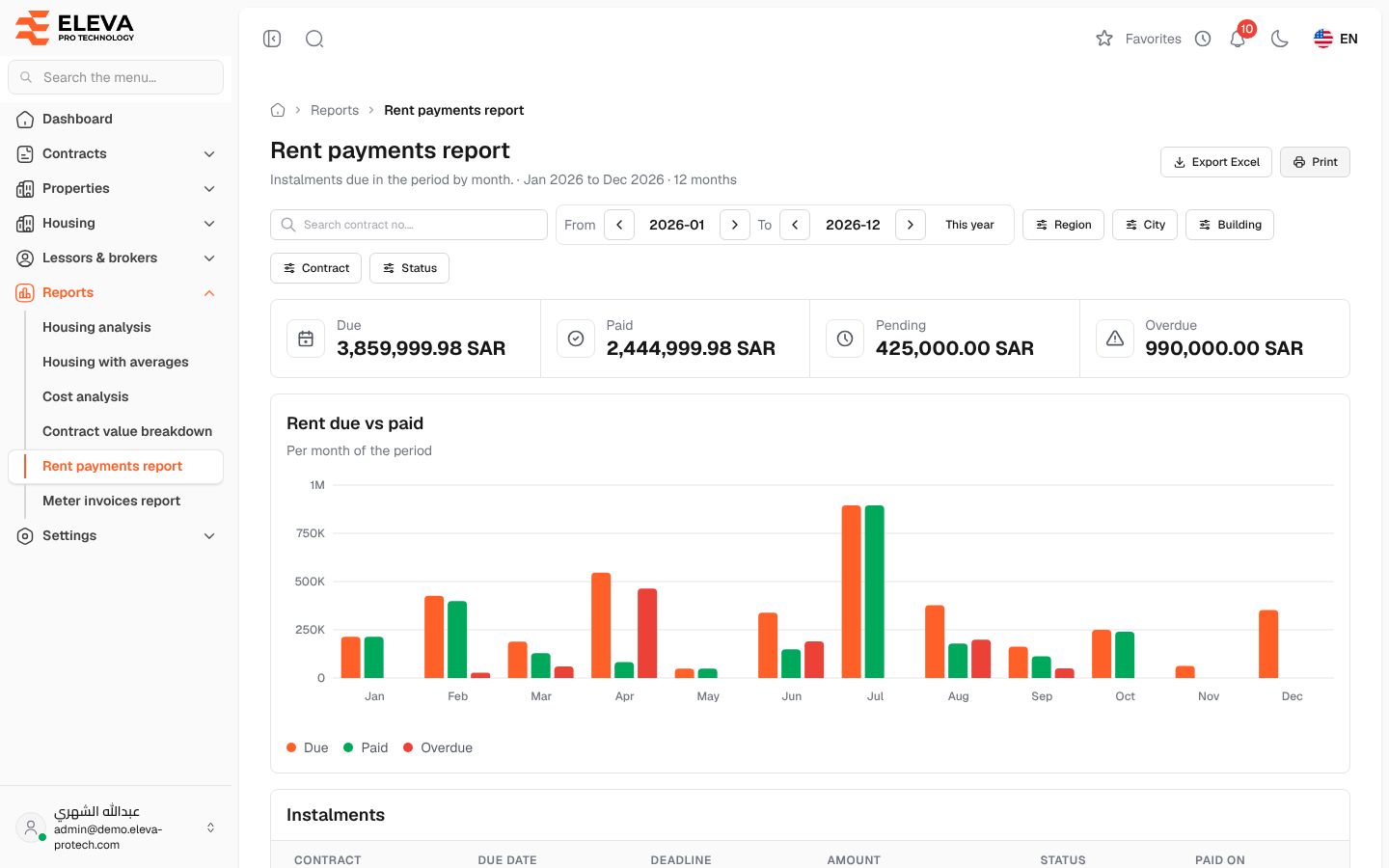This screenshot has width=1389, height=868.
Task: Toggle dark mode moon icon
Action: (1280, 39)
